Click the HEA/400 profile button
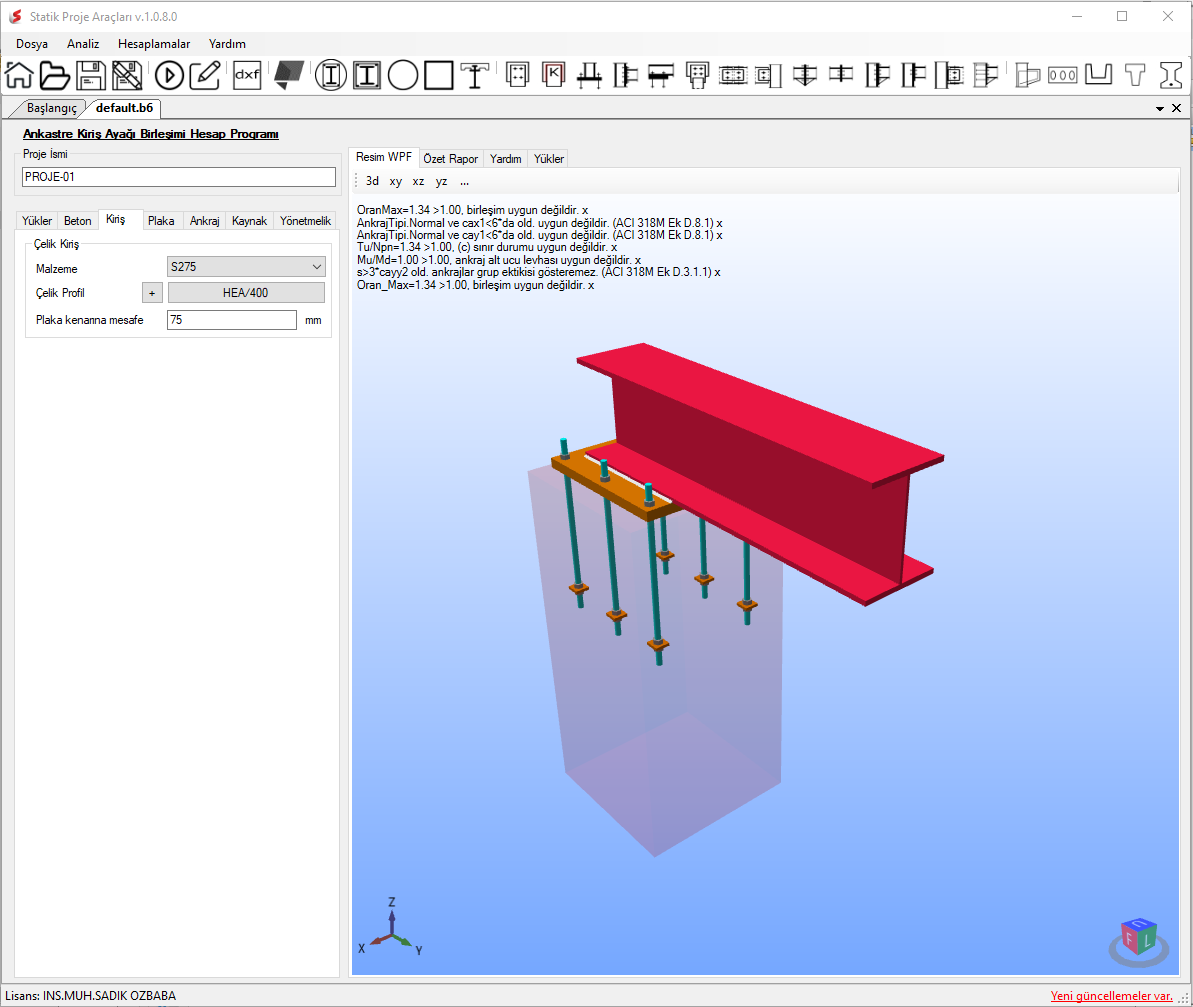Viewport: 1193px width, 1007px height. [x=246, y=293]
